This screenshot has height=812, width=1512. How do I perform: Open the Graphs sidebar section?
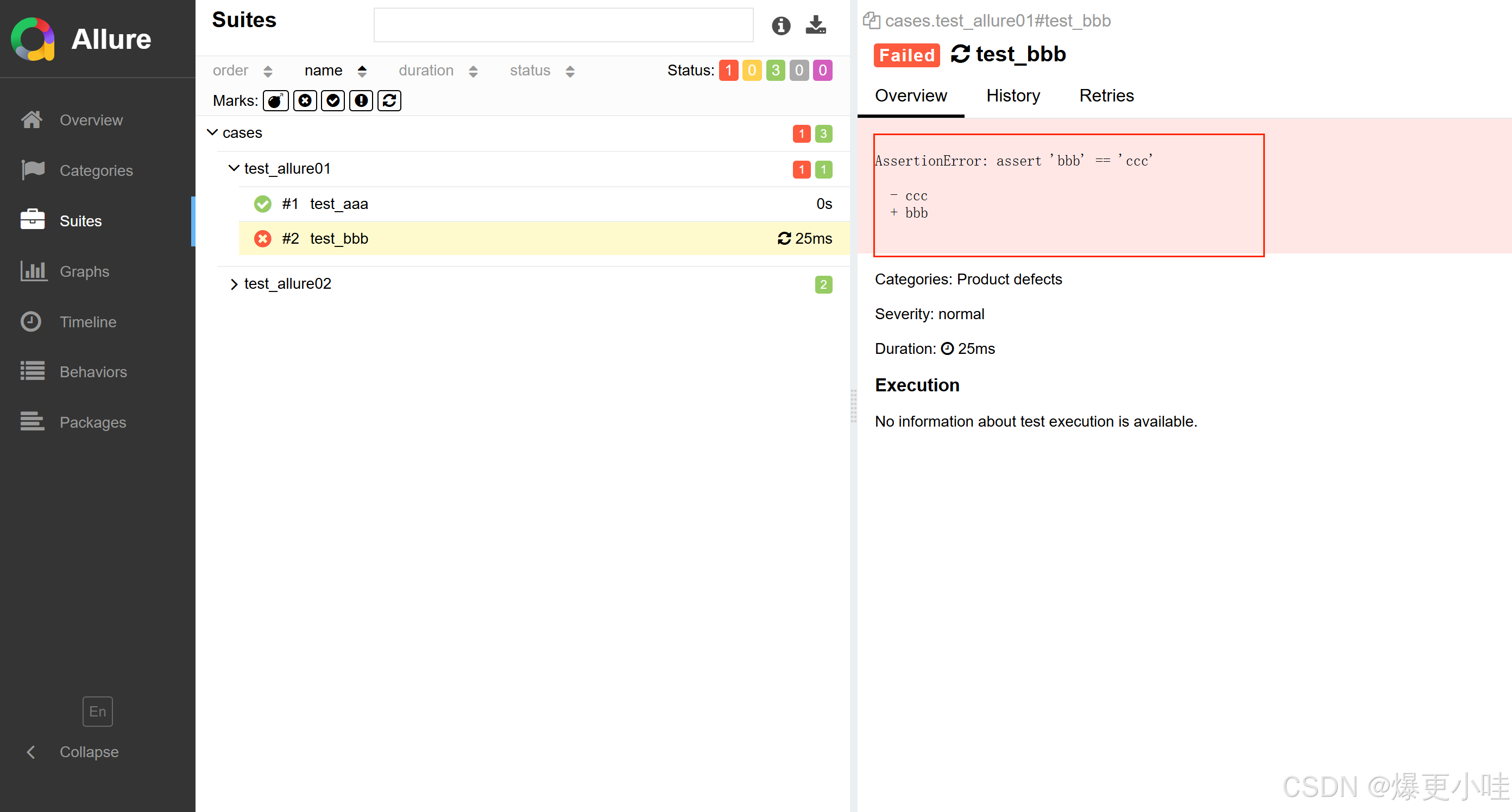click(84, 271)
